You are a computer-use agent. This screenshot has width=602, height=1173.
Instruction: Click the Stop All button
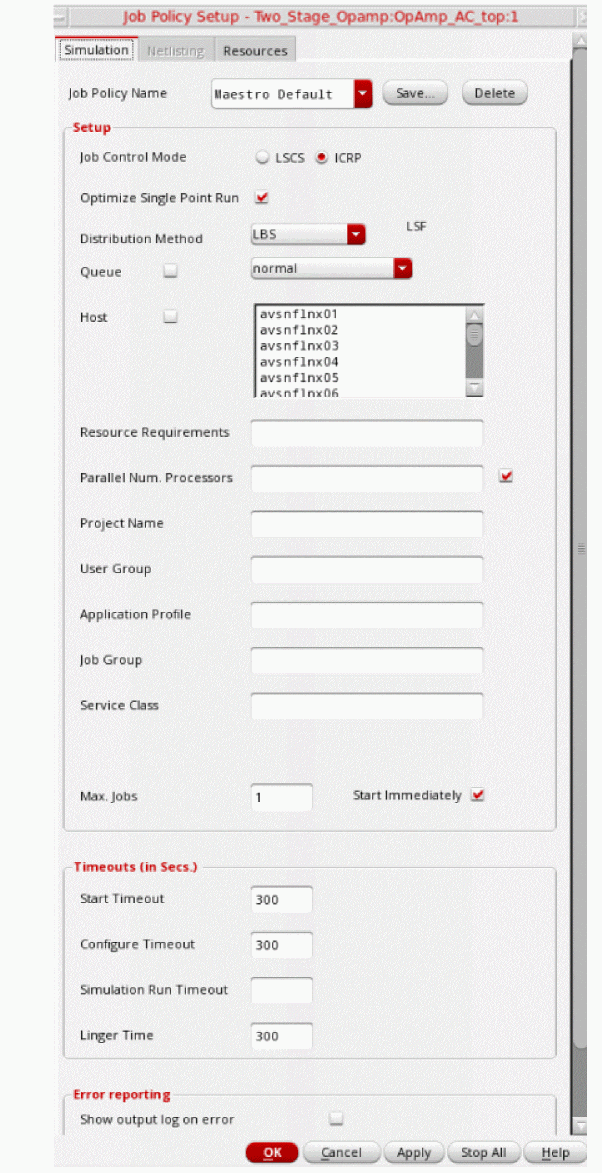[x=484, y=1153]
